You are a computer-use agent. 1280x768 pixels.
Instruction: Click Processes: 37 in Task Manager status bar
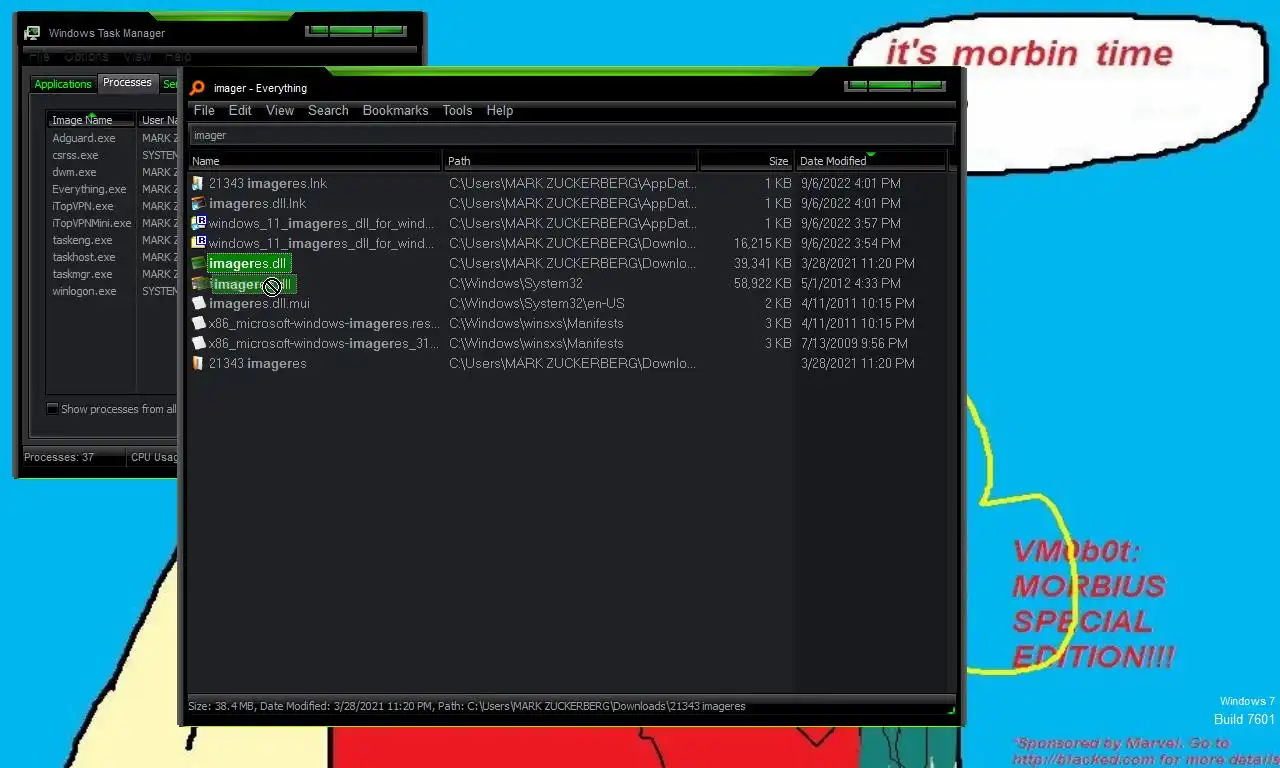[59, 458]
